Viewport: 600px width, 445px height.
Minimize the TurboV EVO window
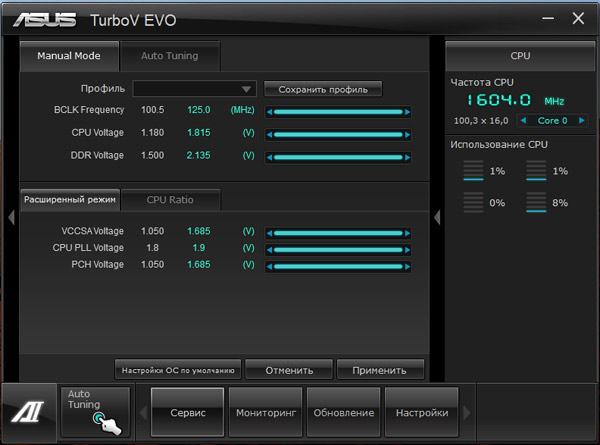(548, 18)
